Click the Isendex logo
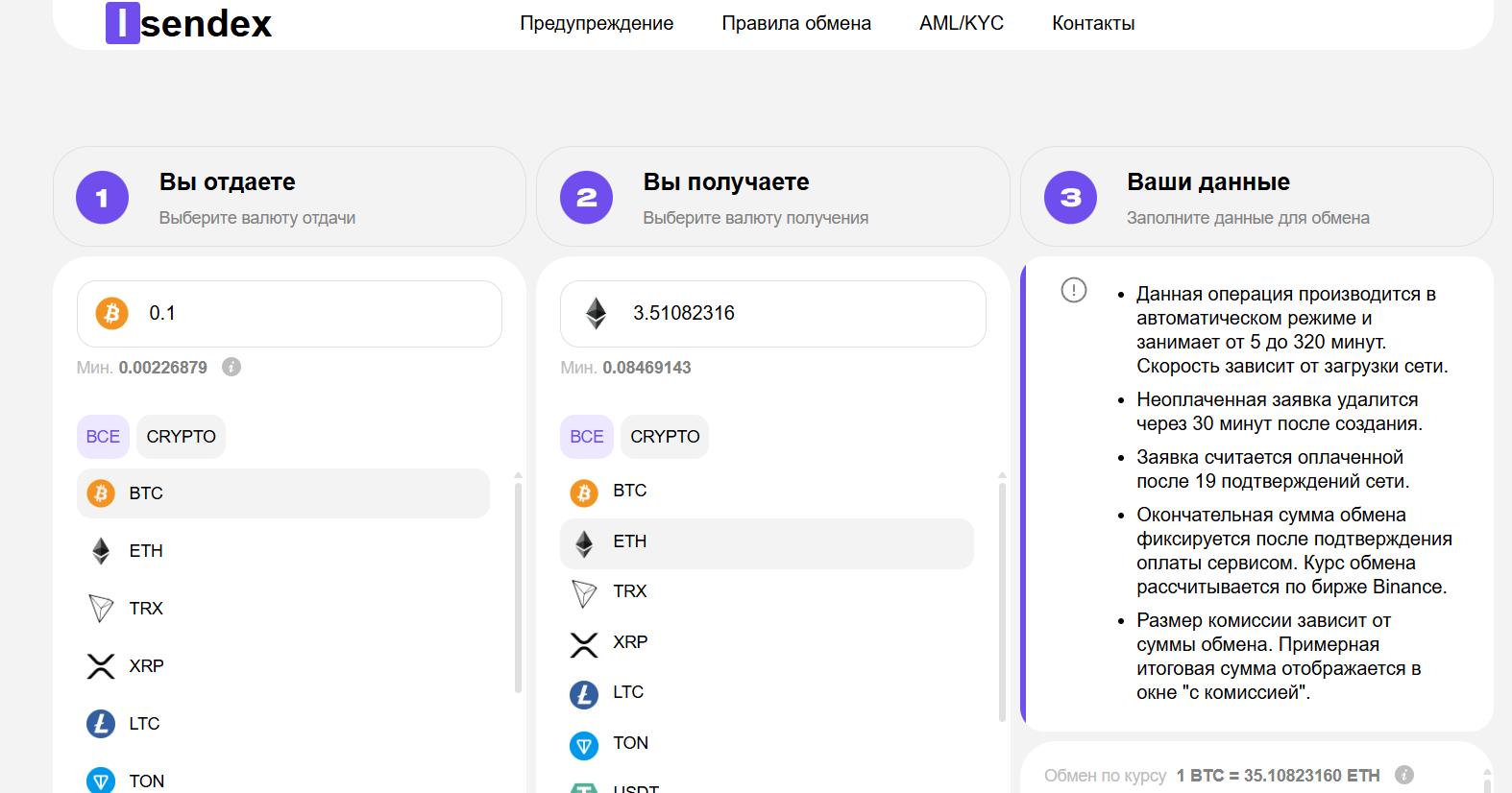Image resolution: width=1512 pixels, height=793 pixels. coord(188,23)
